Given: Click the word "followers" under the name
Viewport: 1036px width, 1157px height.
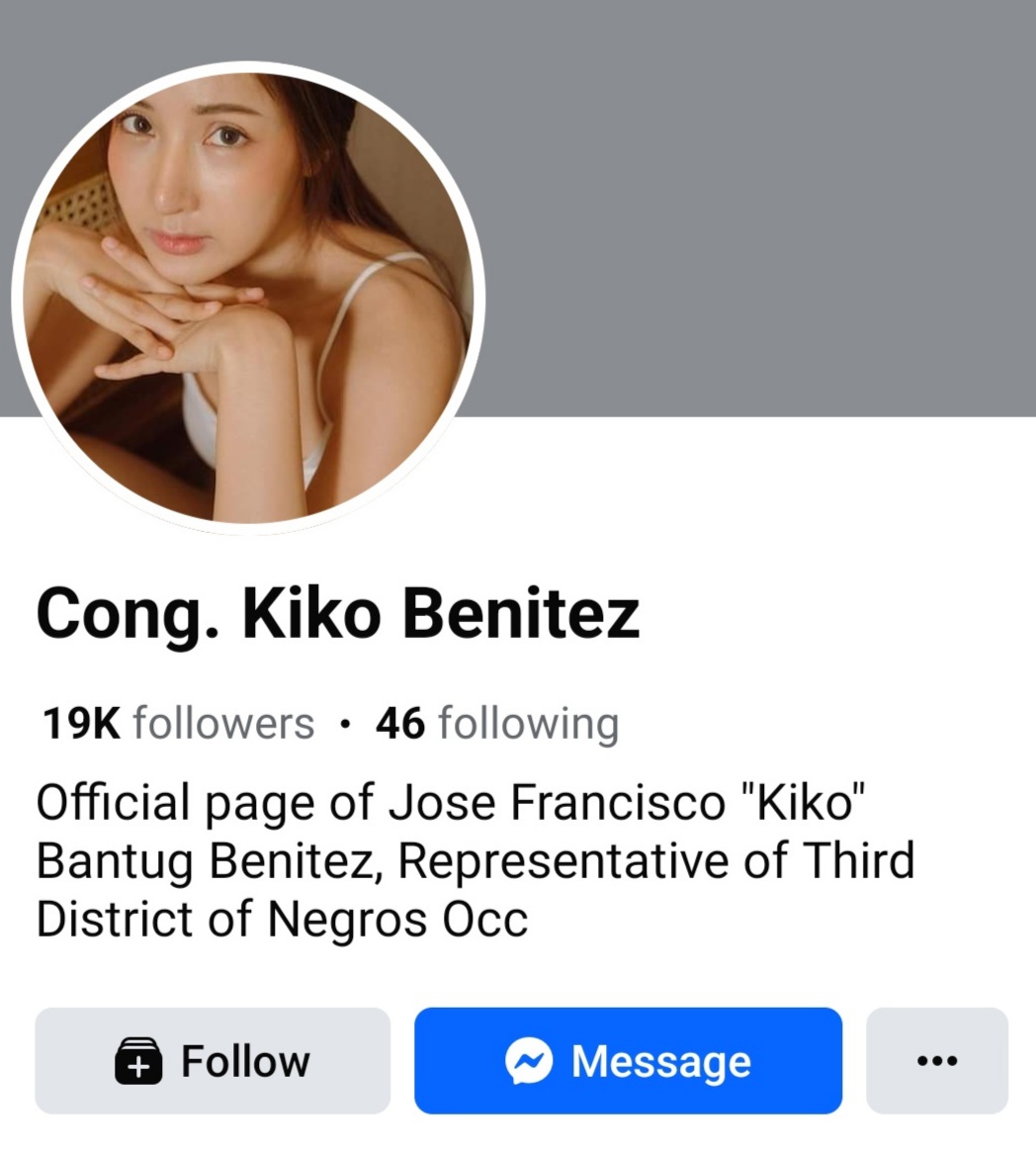Looking at the screenshot, I should click(x=223, y=724).
